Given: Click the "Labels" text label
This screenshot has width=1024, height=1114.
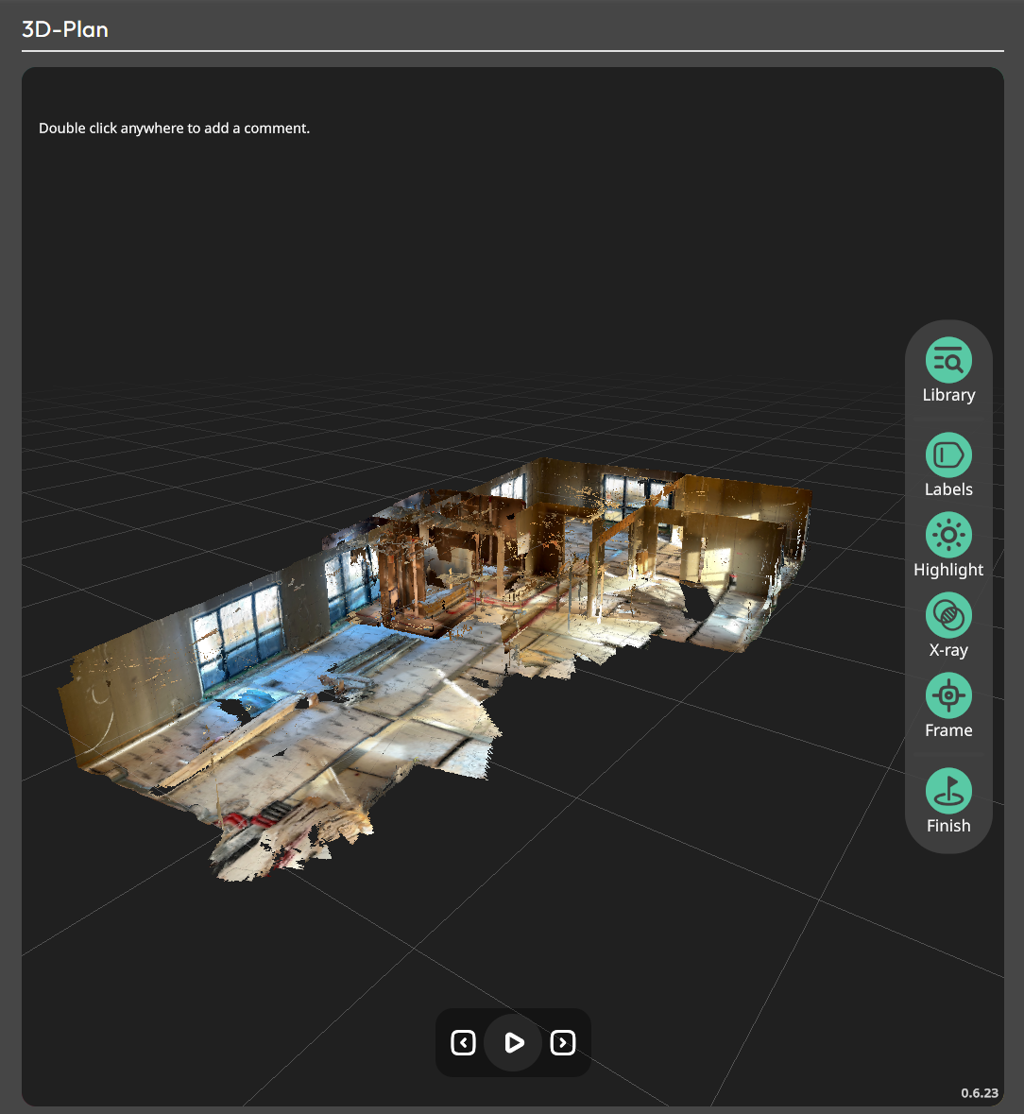Looking at the screenshot, I should pos(948,490).
